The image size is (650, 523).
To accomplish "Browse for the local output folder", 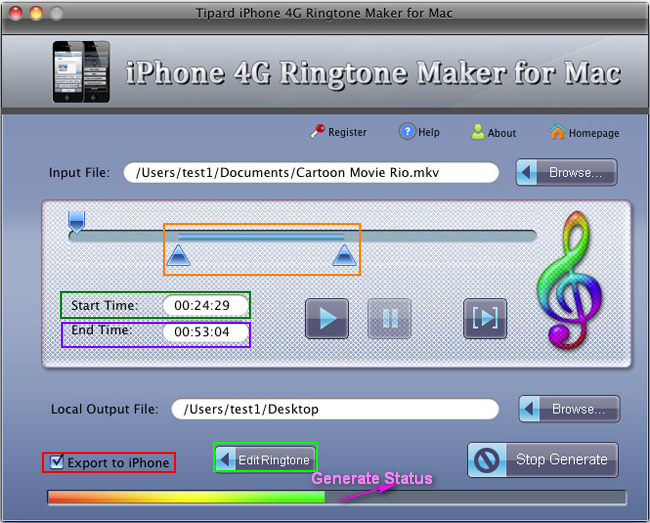I will 569,409.
